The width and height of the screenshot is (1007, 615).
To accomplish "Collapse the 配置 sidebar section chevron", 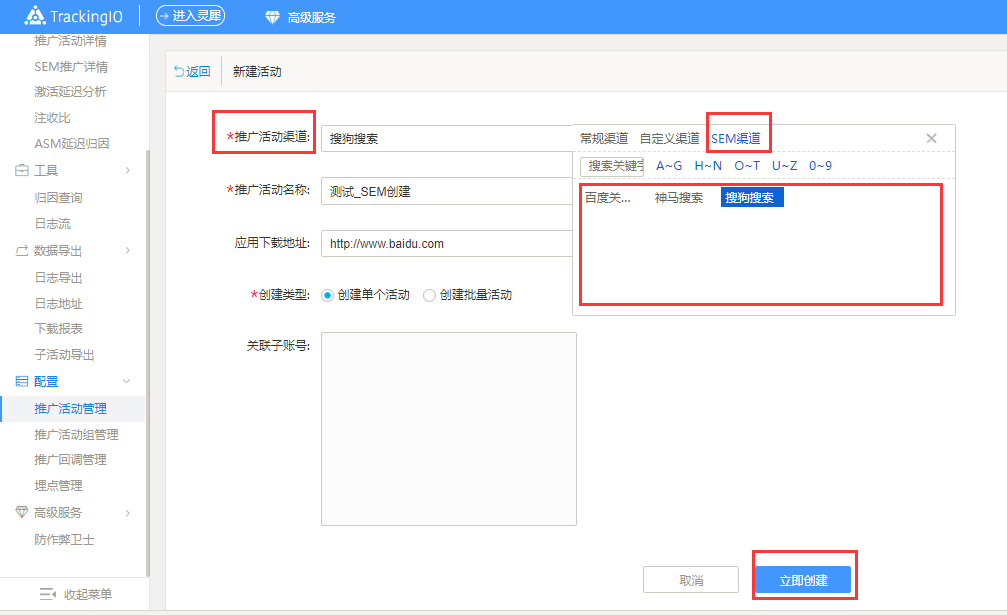I will click(x=127, y=382).
